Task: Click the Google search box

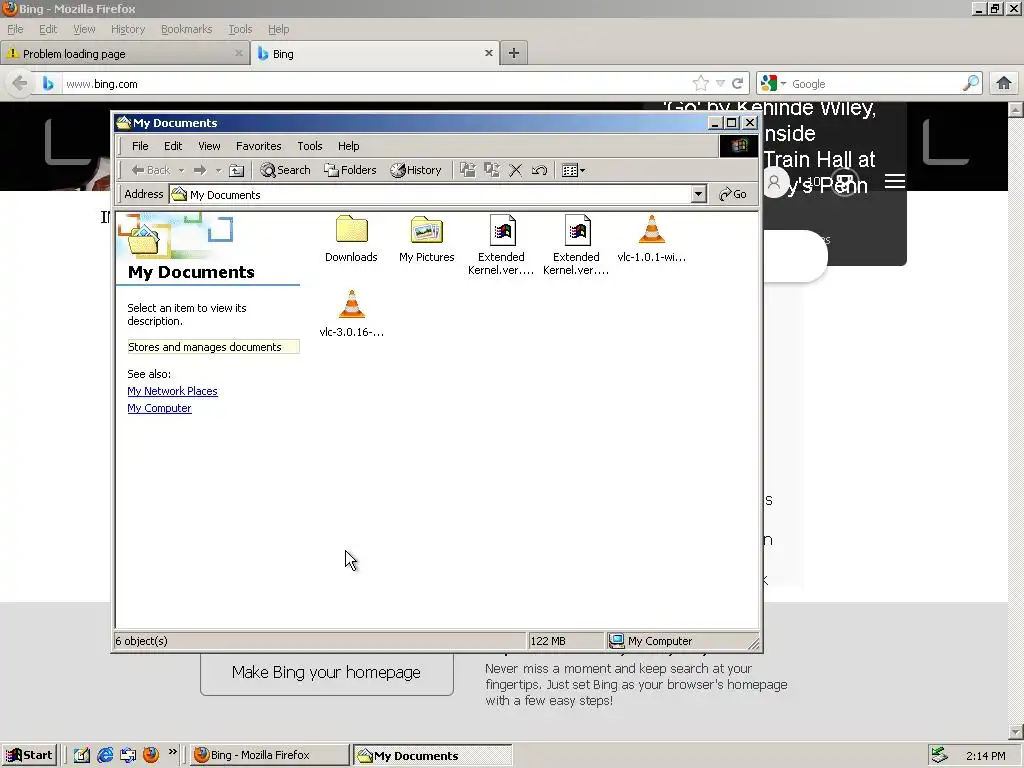Action: coord(874,84)
